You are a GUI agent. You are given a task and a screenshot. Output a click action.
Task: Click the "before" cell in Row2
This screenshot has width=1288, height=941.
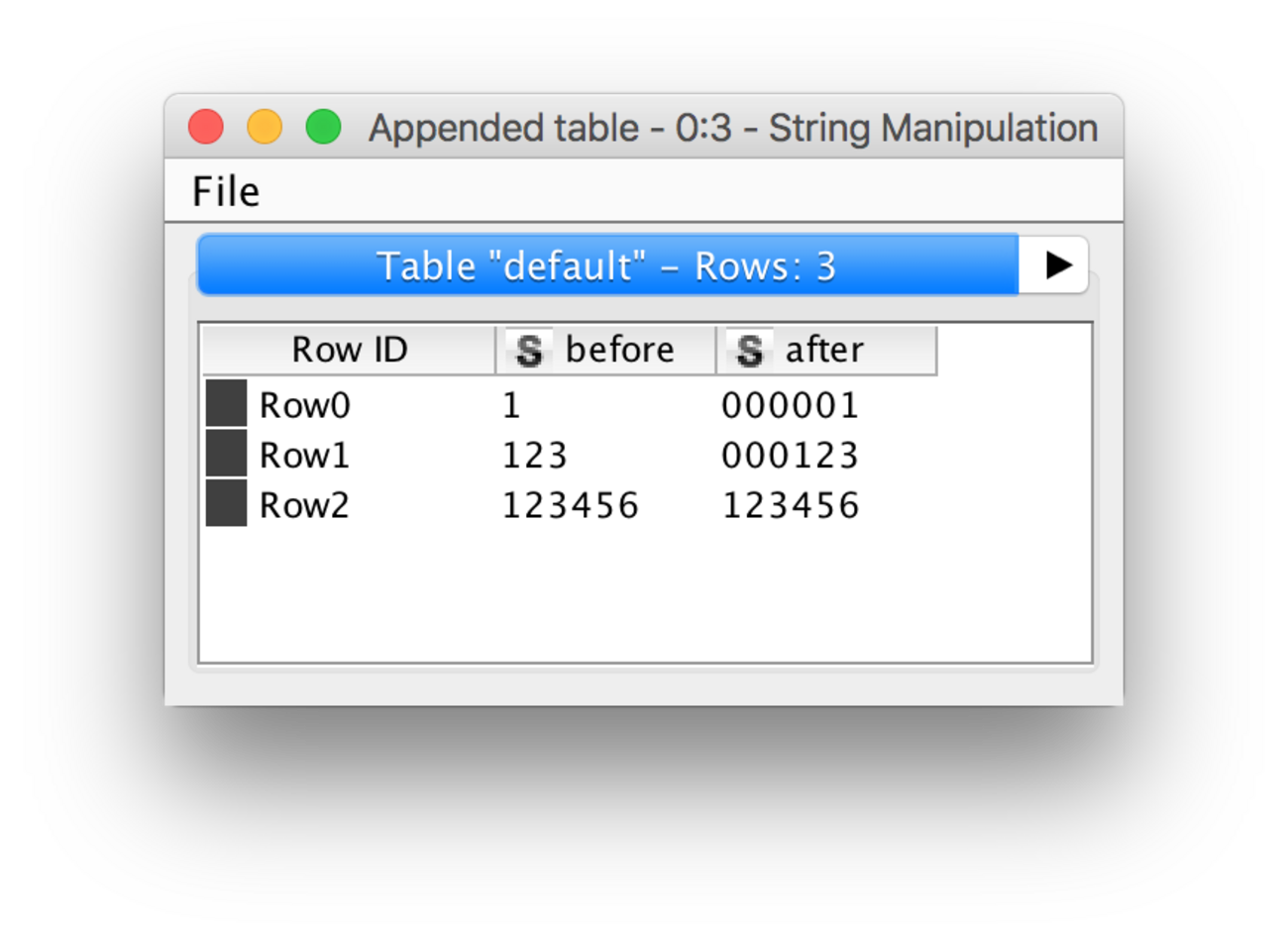(x=571, y=506)
